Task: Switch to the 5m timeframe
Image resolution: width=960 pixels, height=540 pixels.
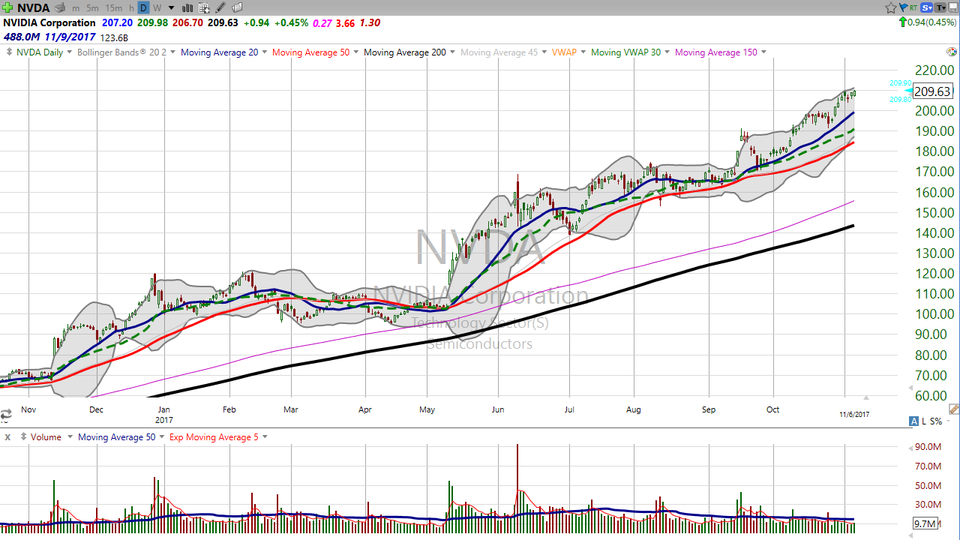Action: (x=92, y=8)
